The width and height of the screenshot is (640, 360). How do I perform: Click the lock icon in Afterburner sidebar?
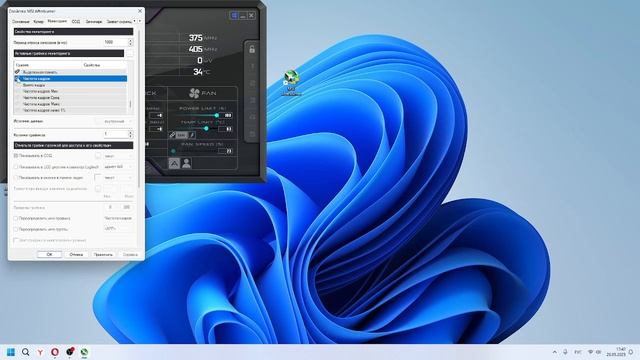click(x=252, y=49)
